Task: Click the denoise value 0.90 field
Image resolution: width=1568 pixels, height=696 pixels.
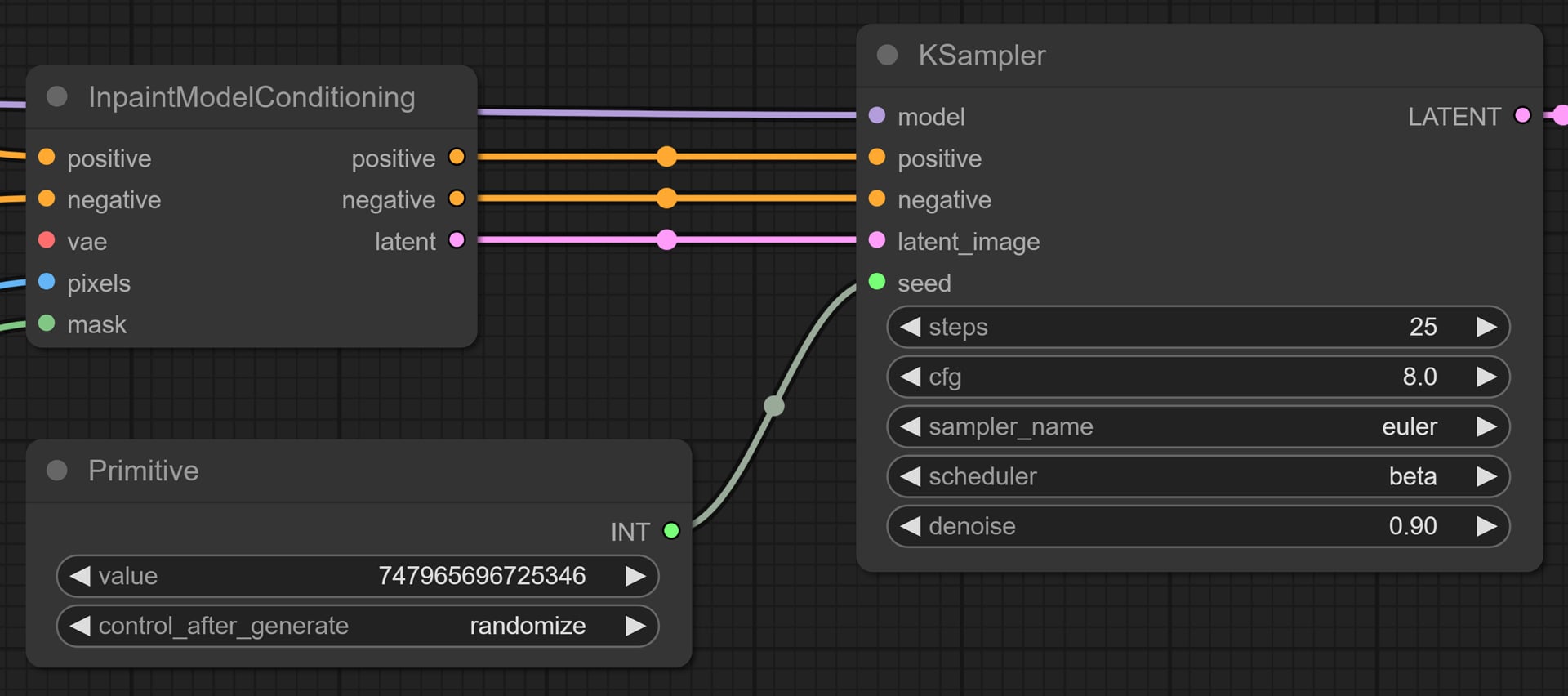Action: coord(1198,526)
